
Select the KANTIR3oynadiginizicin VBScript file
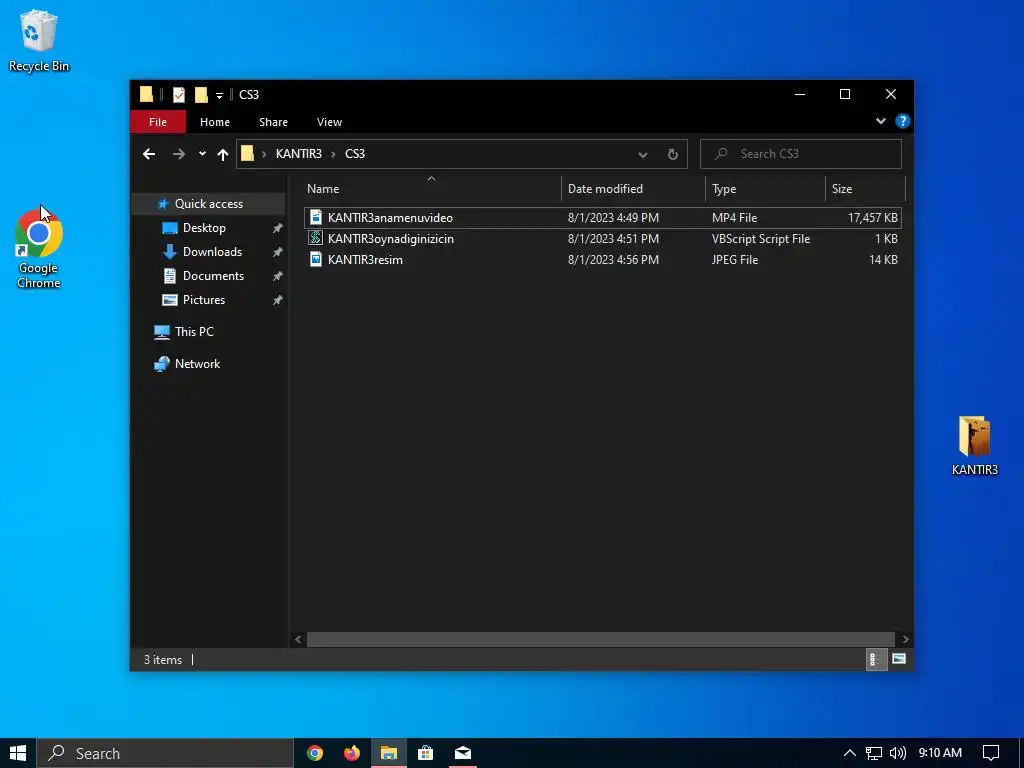[602, 238]
